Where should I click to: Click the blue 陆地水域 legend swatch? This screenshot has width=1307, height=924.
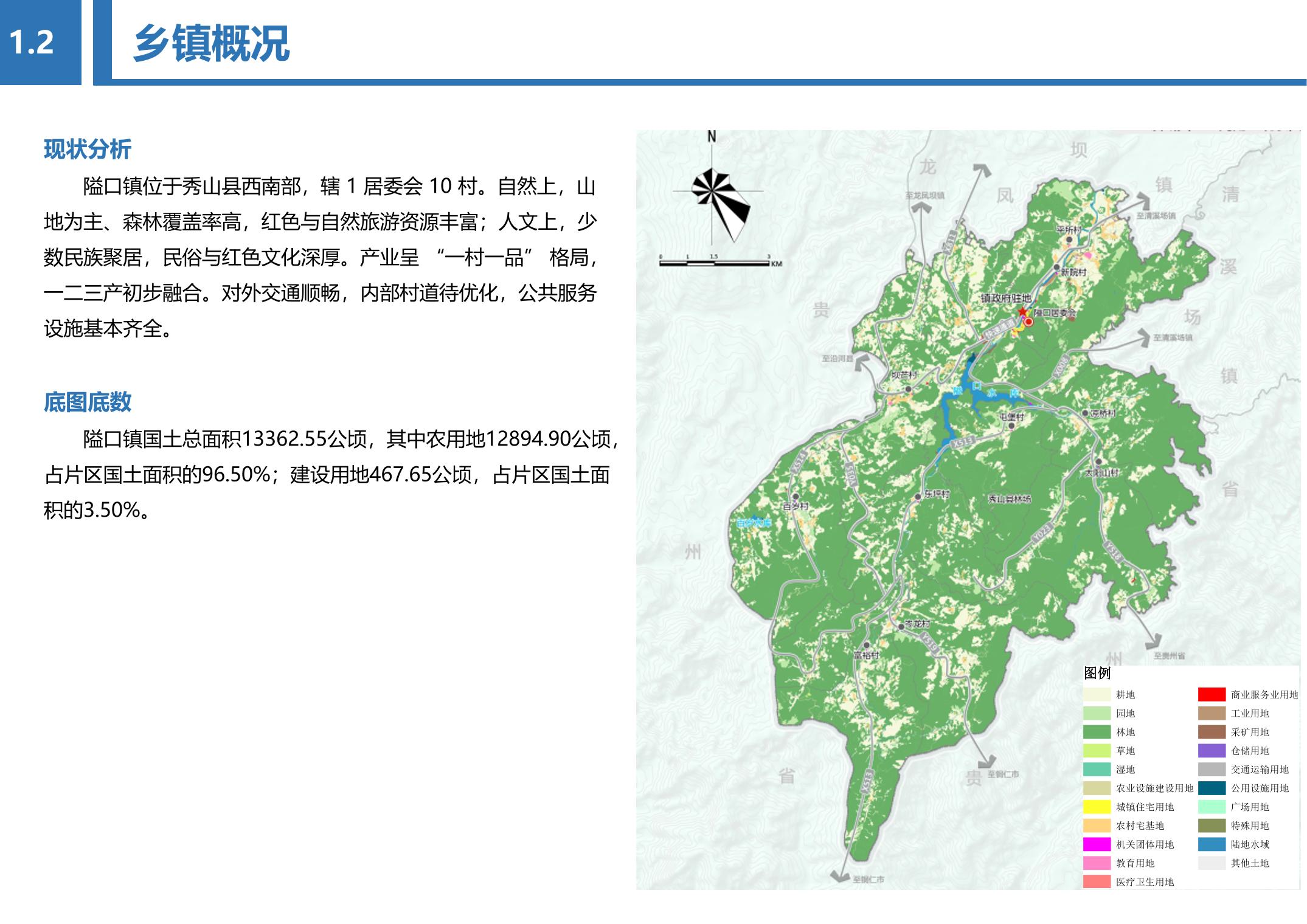[x=1211, y=844]
